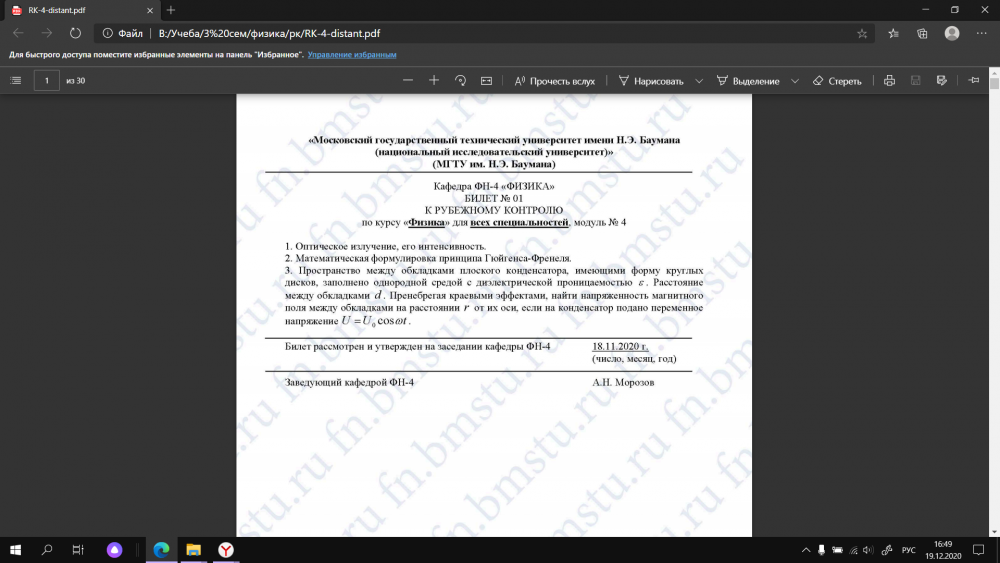Show hidden system tray icons

tap(806, 550)
